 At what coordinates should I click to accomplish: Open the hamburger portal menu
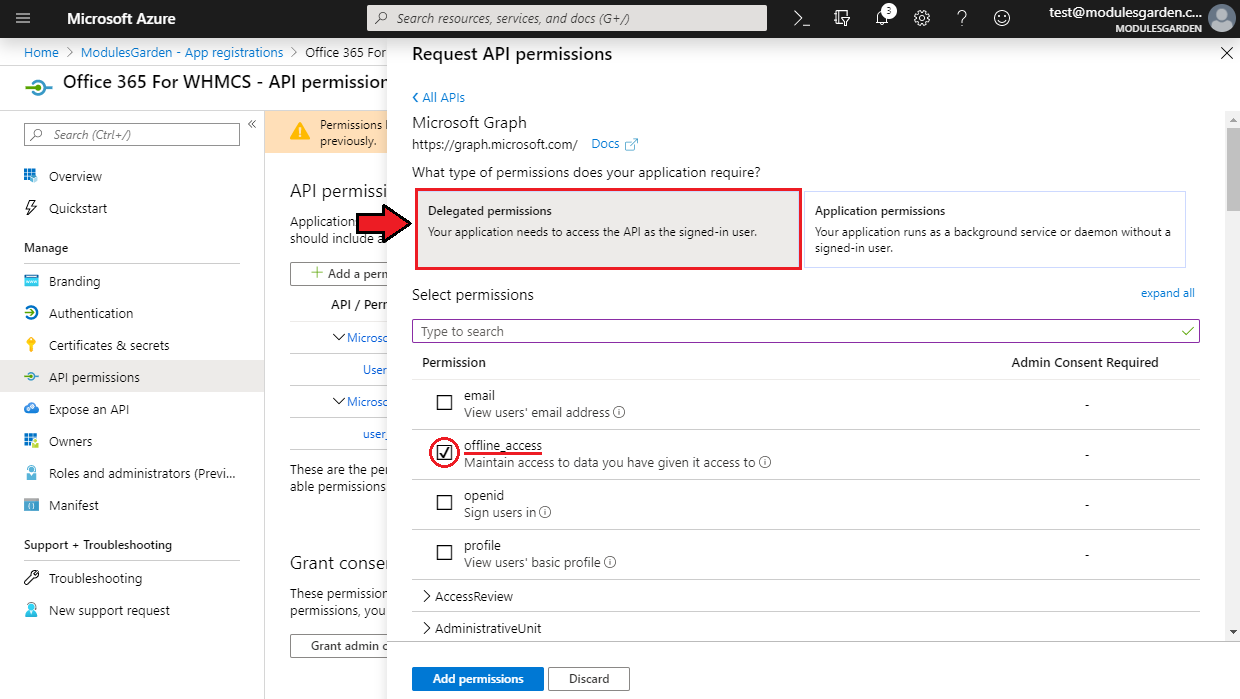click(x=23, y=18)
